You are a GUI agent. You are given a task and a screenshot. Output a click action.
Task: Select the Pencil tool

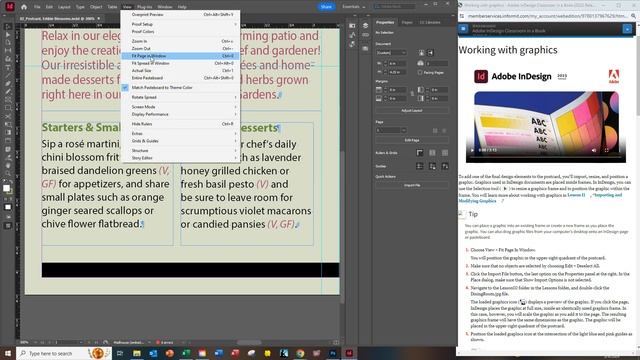(8, 91)
